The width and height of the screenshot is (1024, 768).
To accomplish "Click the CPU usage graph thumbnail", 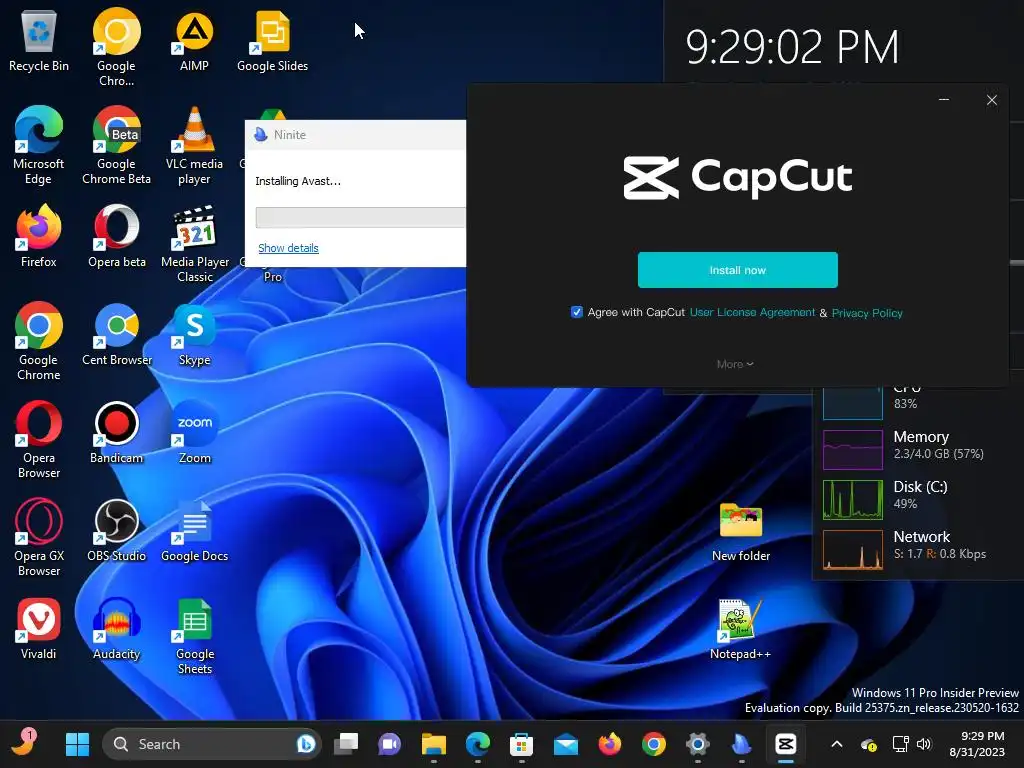I will pyautogui.click(x=853, y=403).
